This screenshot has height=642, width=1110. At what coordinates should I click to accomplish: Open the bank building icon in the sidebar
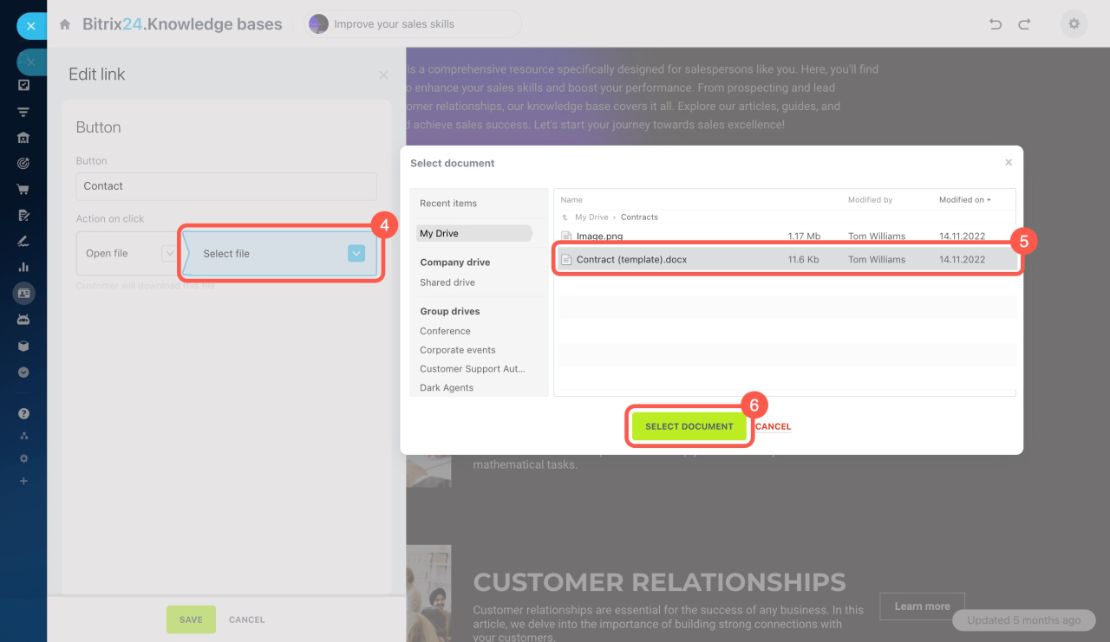23,137
